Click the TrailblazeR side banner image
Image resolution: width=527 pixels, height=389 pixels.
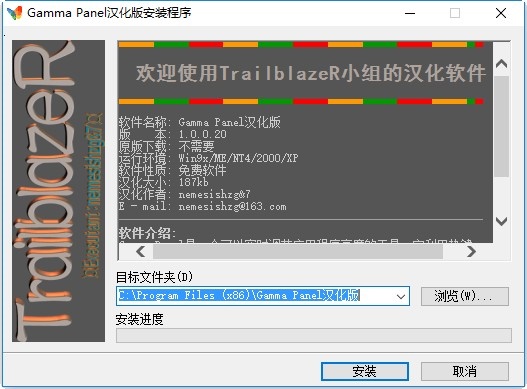(x=58, y=191)
